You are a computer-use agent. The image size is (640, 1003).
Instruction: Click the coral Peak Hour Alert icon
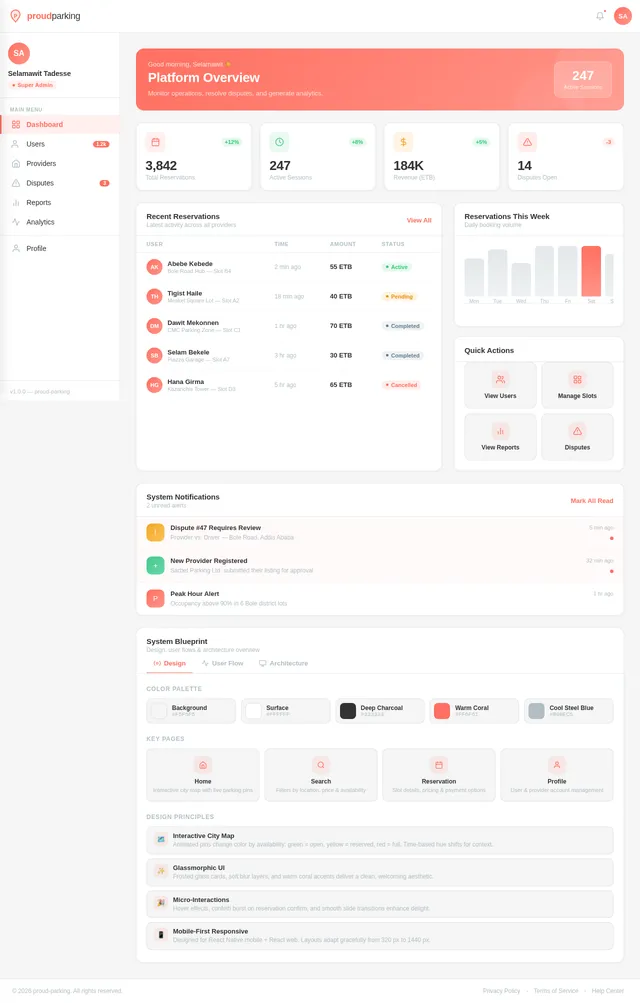[155, 598]
